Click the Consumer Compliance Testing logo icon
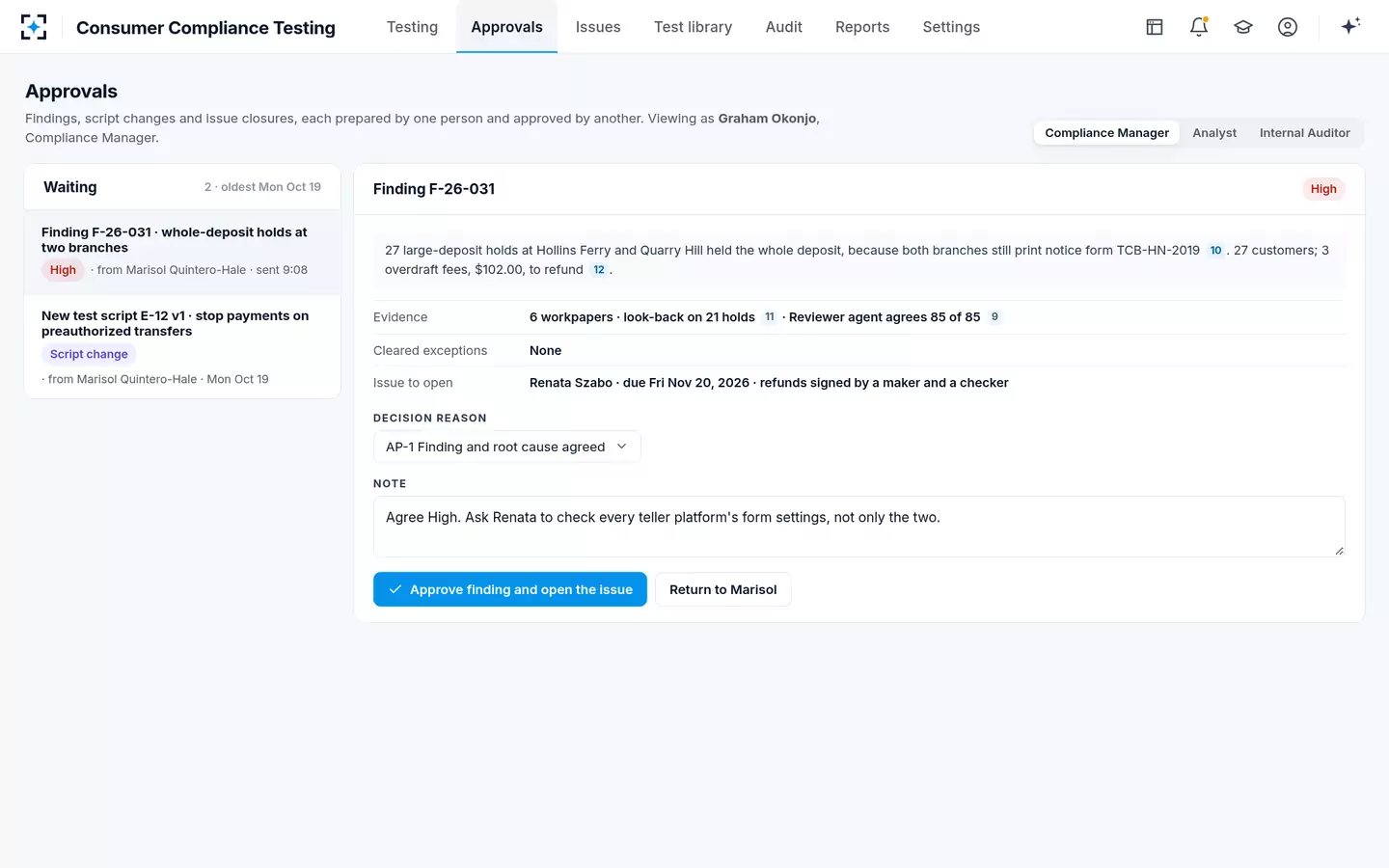This screenshot has height=868, width=1389. 34,27
